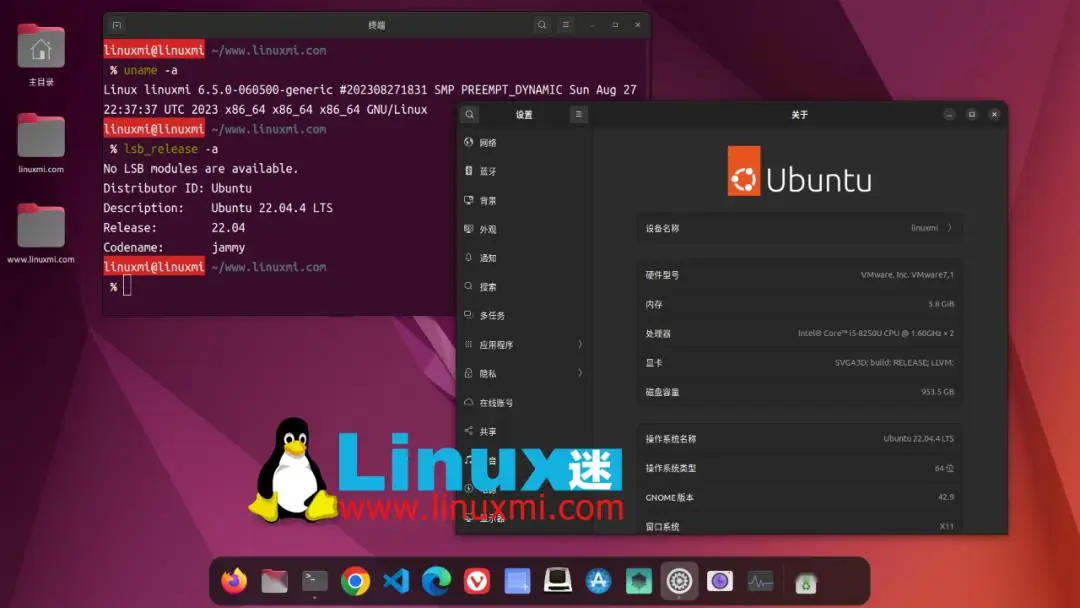
Task: Click the new tab icon in Terminal
Action: pyautogui.click(x=117, y=25)
